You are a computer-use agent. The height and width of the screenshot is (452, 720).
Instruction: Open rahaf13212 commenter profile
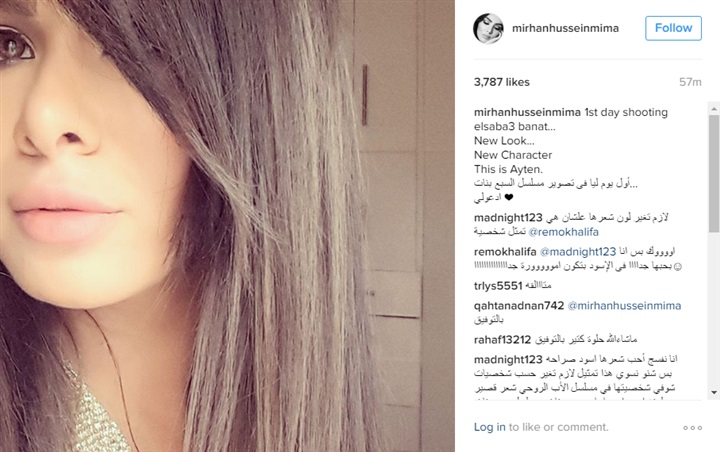502,340
